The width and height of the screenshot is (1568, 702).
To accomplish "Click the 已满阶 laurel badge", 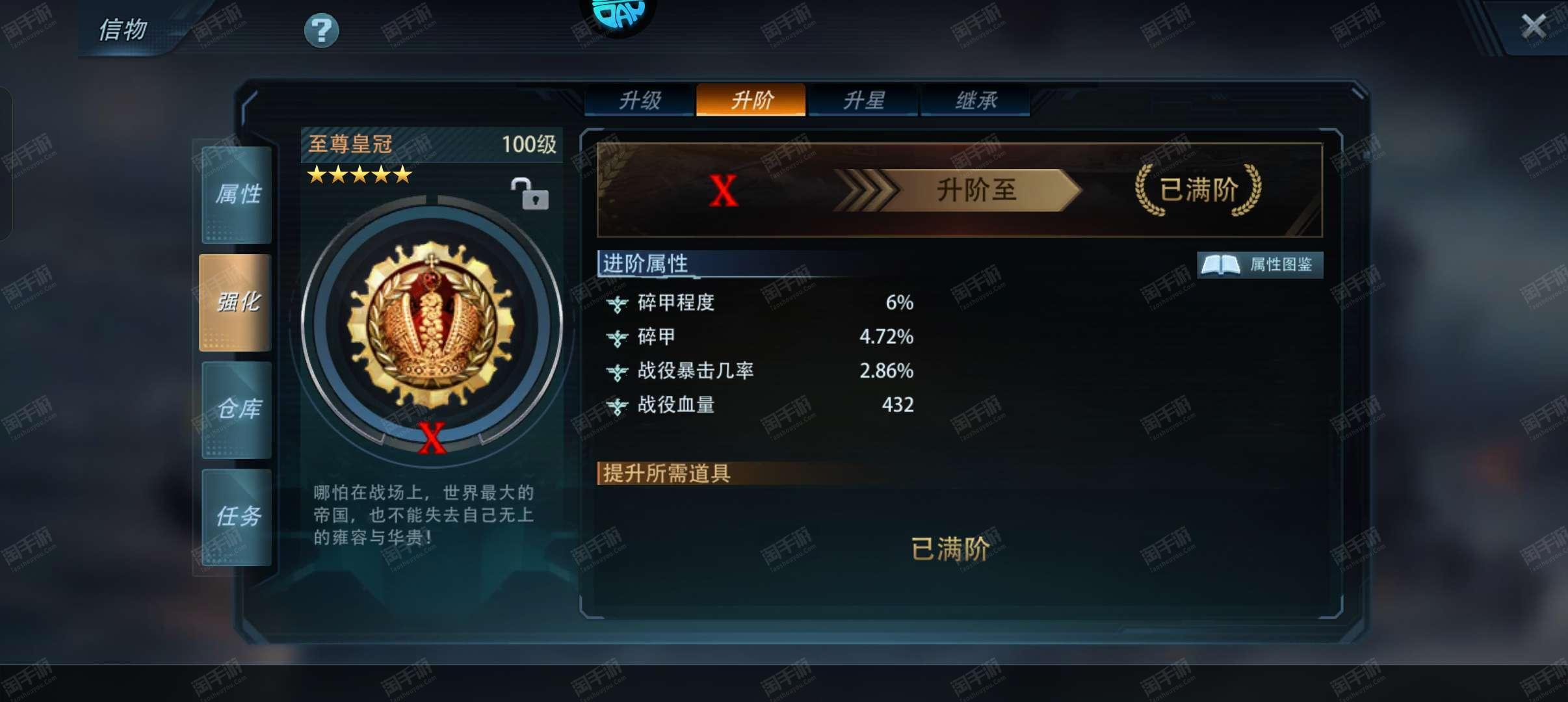I will tap(1198, 190).
